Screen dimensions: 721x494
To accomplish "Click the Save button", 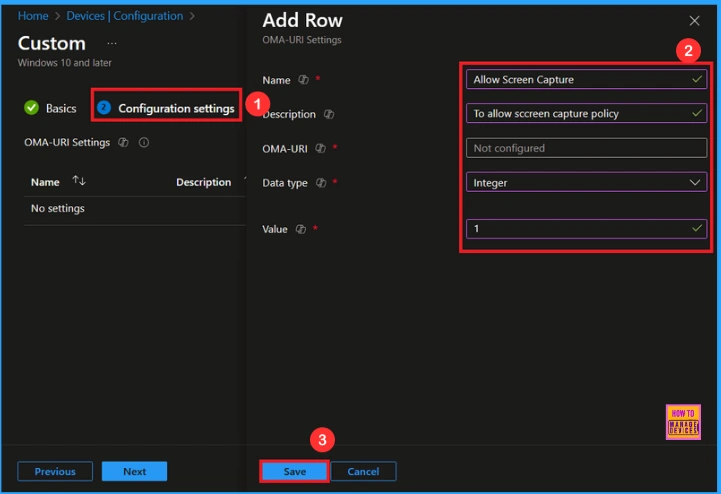I will [294, 471].
